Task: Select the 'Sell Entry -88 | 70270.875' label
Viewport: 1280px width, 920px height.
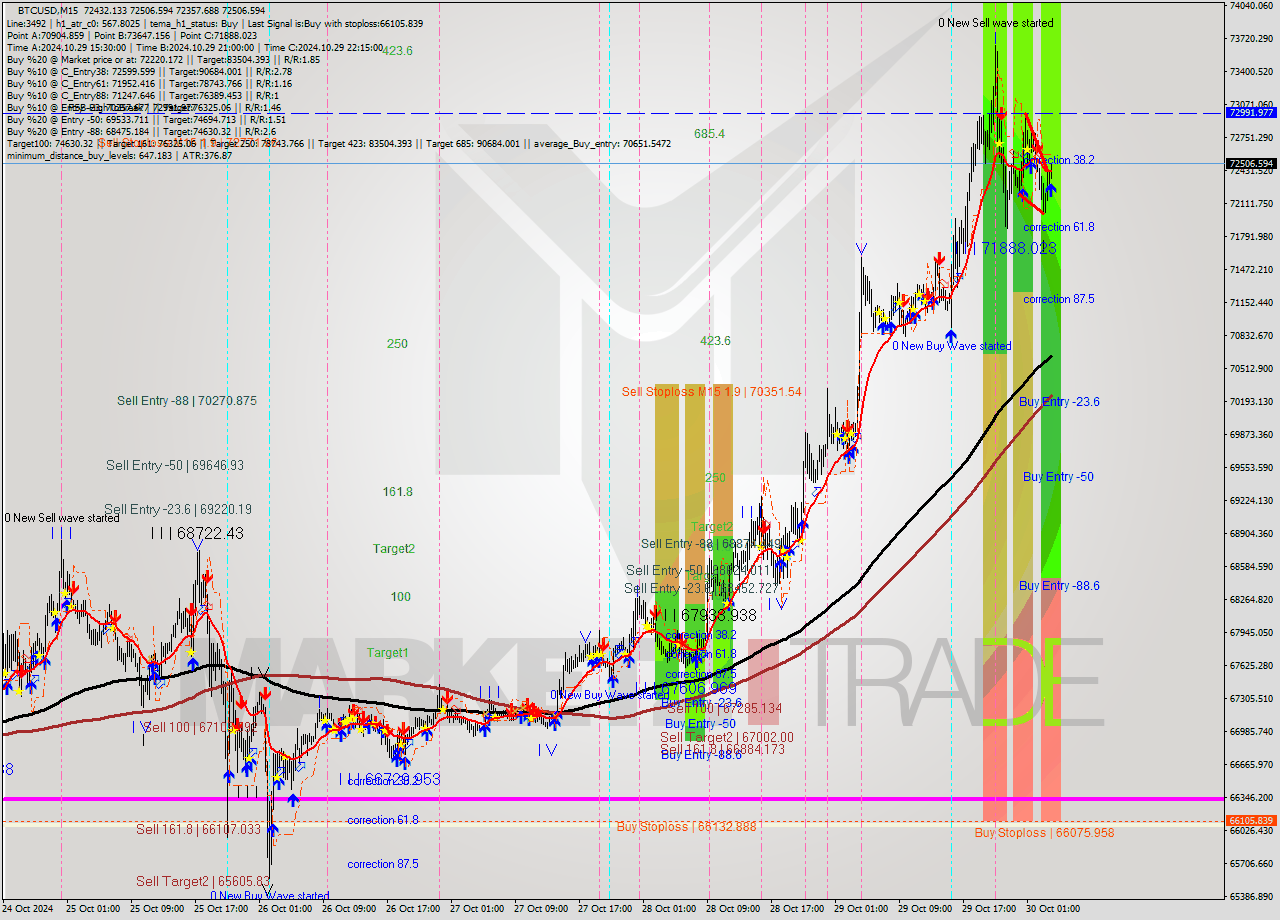Action: pyautogui.click(x=187, y=401)
